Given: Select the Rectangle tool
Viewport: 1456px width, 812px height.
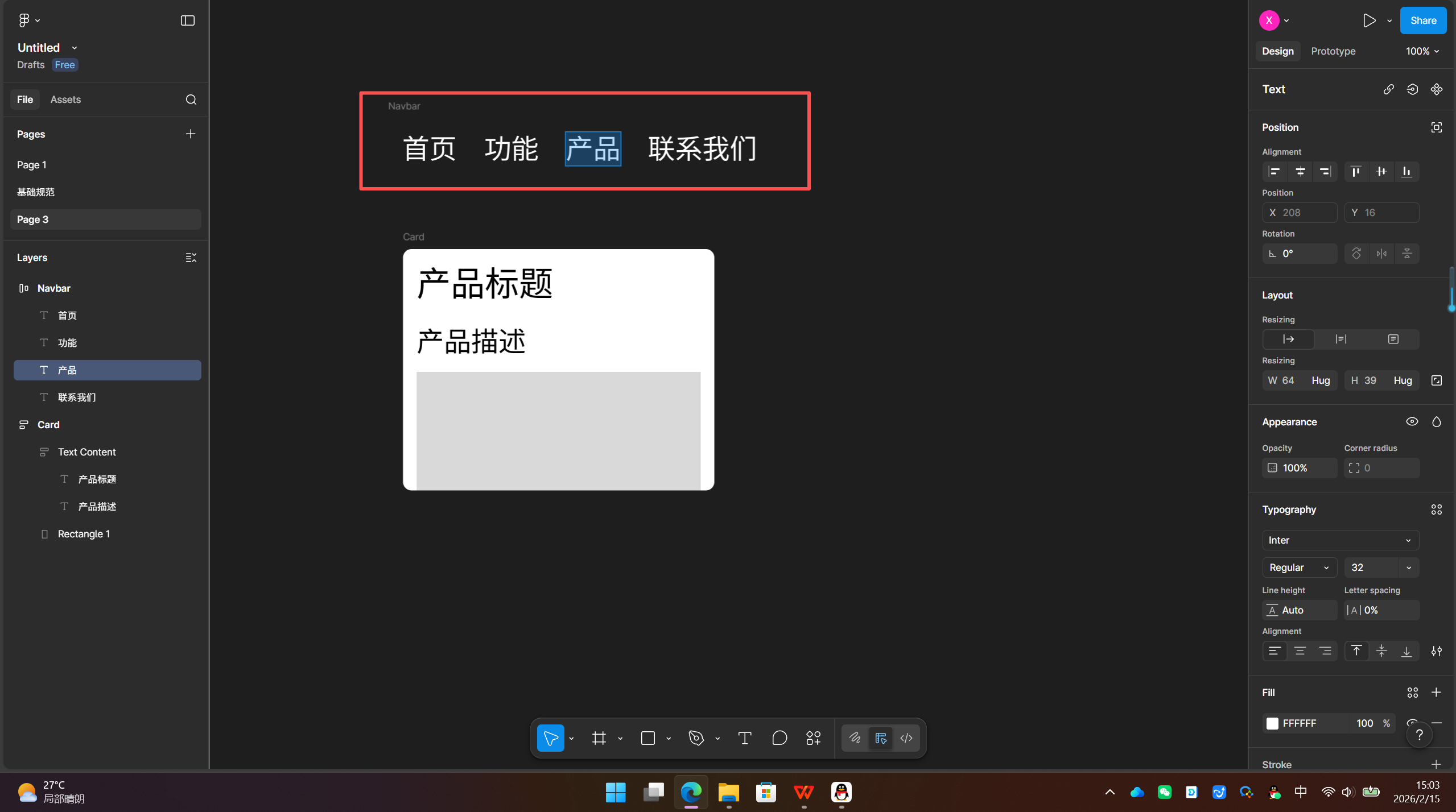Looking at the screenshot, I should tap(648, 738).
